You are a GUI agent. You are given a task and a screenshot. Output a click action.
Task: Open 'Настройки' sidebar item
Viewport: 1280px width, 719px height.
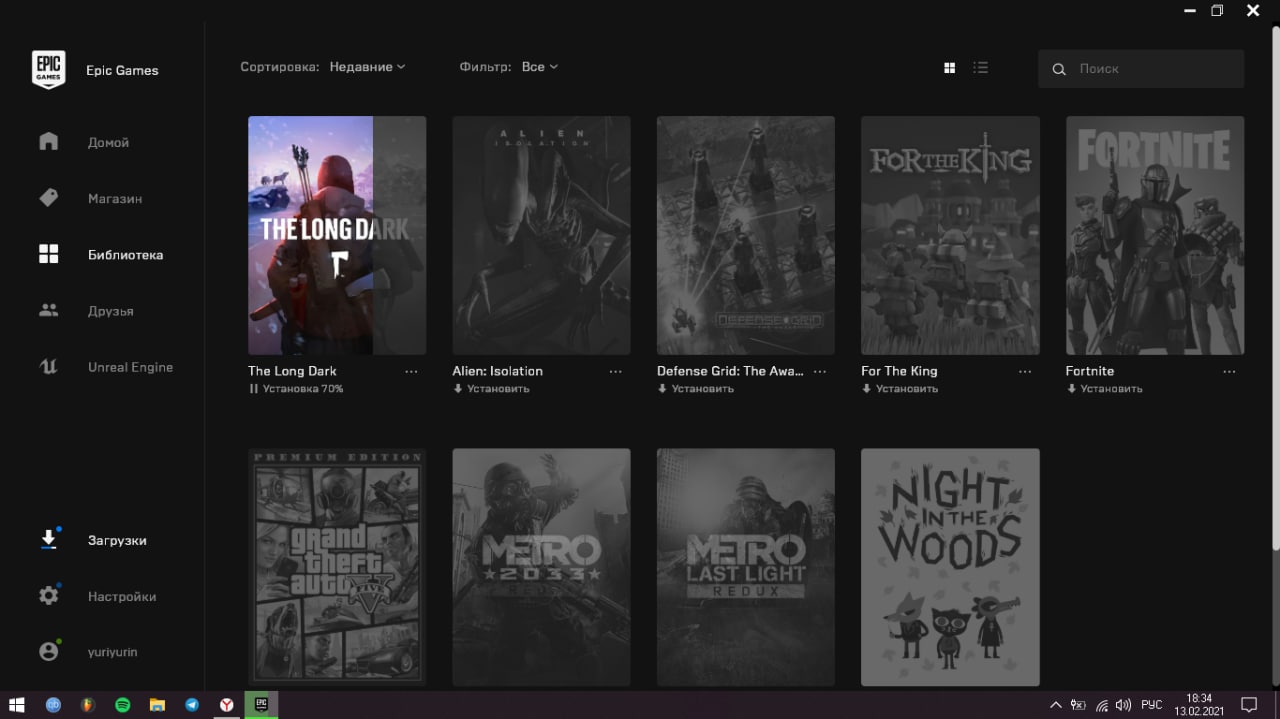pyautogui.click(x=122, y=596)
